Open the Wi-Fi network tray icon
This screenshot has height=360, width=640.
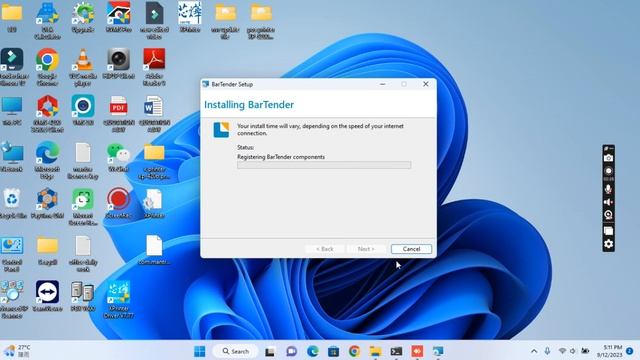point(562,351)
